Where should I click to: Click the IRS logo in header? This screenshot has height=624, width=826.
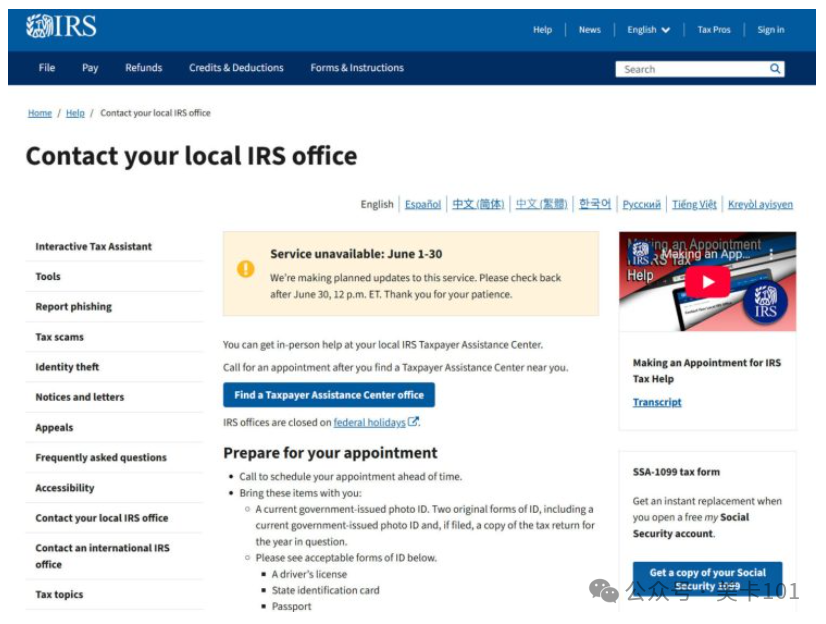[61, 26]
